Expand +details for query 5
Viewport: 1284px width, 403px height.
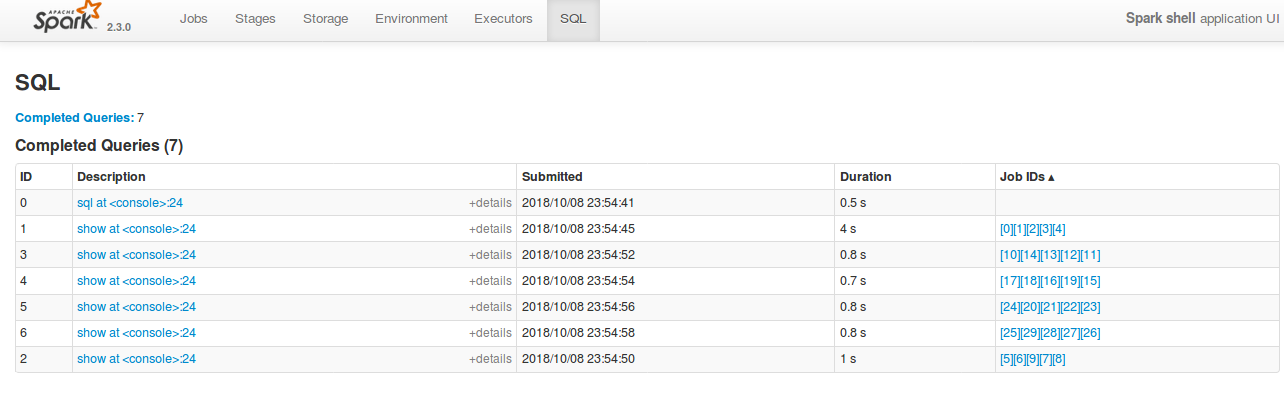tap(490, 307)
